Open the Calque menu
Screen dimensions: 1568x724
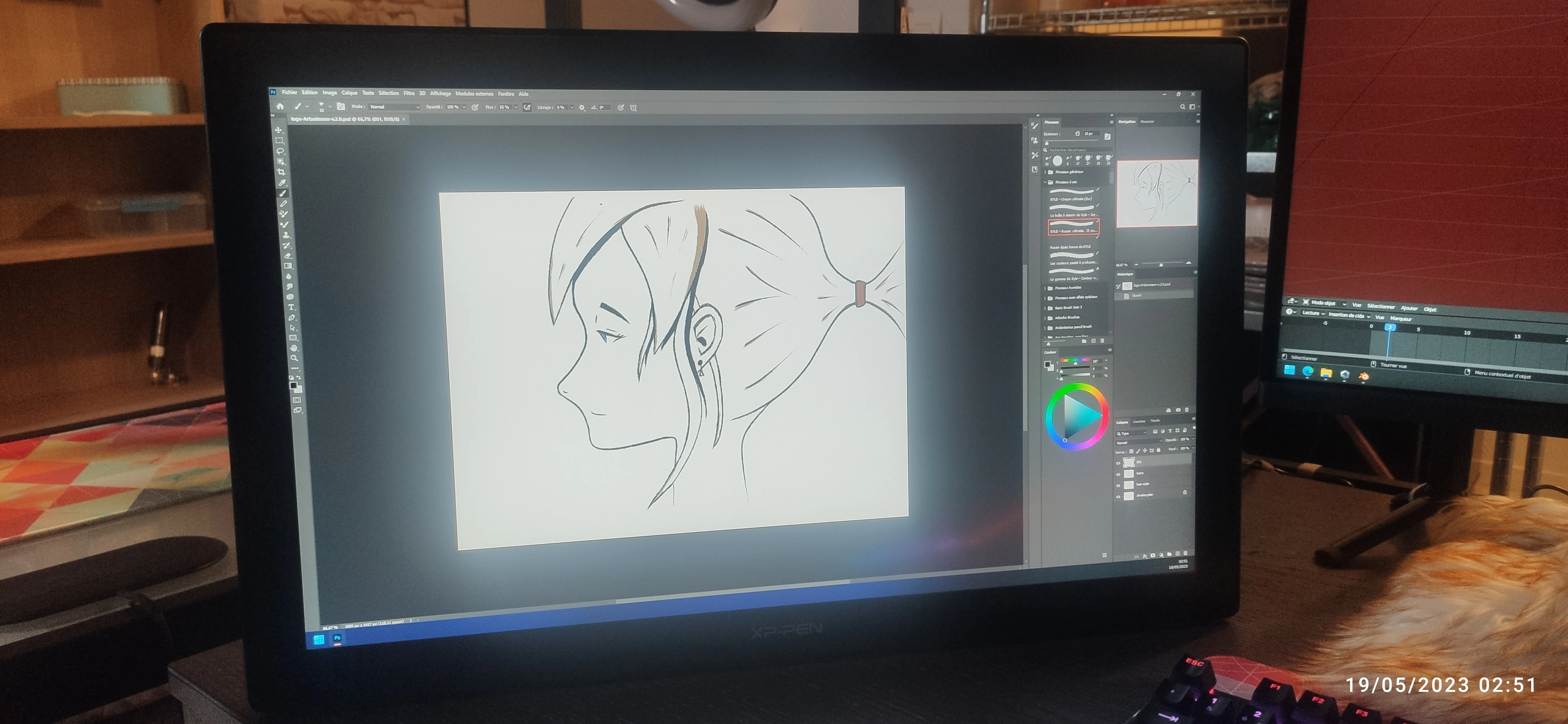[x=349, y=93]
